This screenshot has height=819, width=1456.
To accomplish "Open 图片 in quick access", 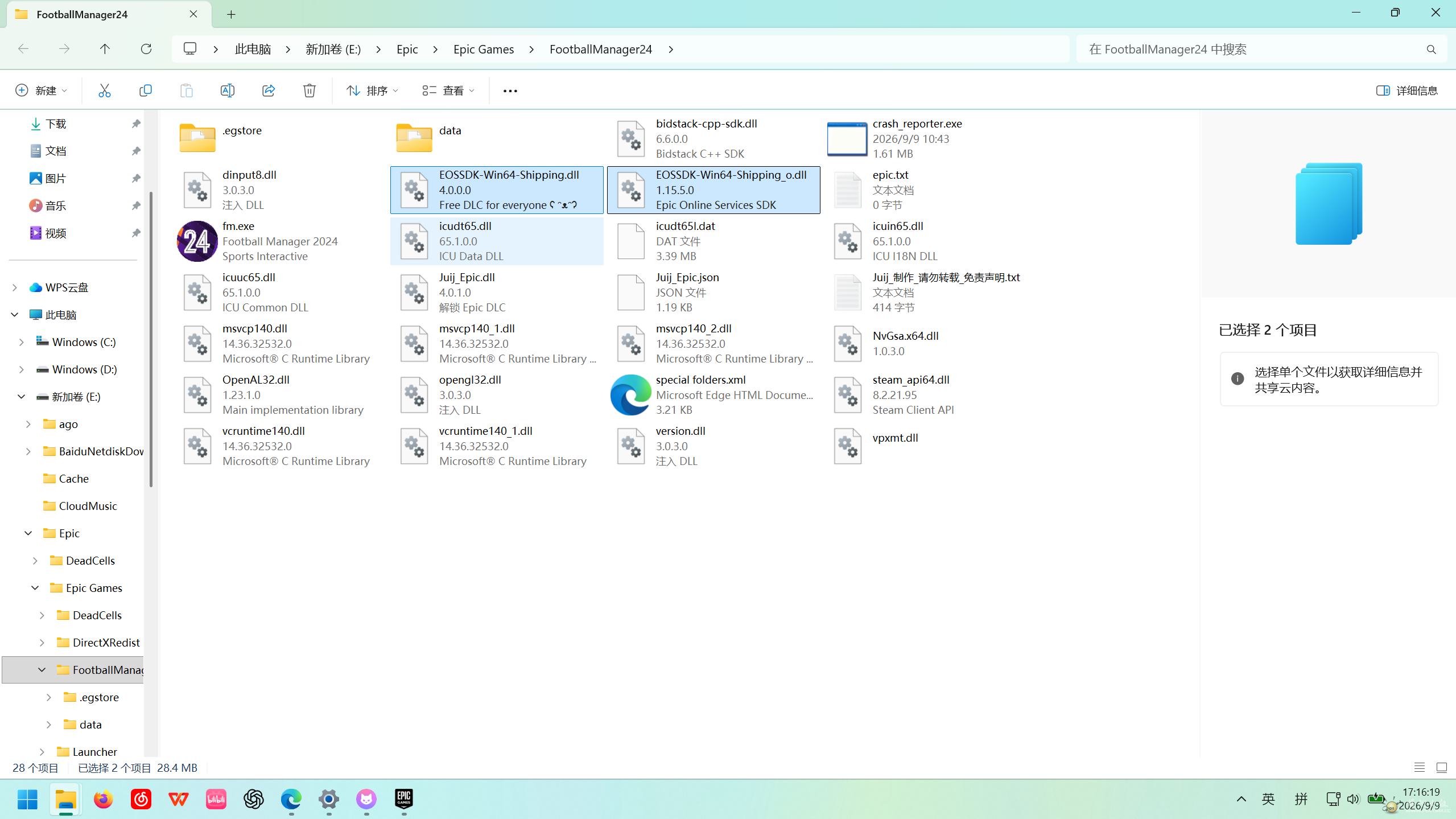I will pos(56,178).
